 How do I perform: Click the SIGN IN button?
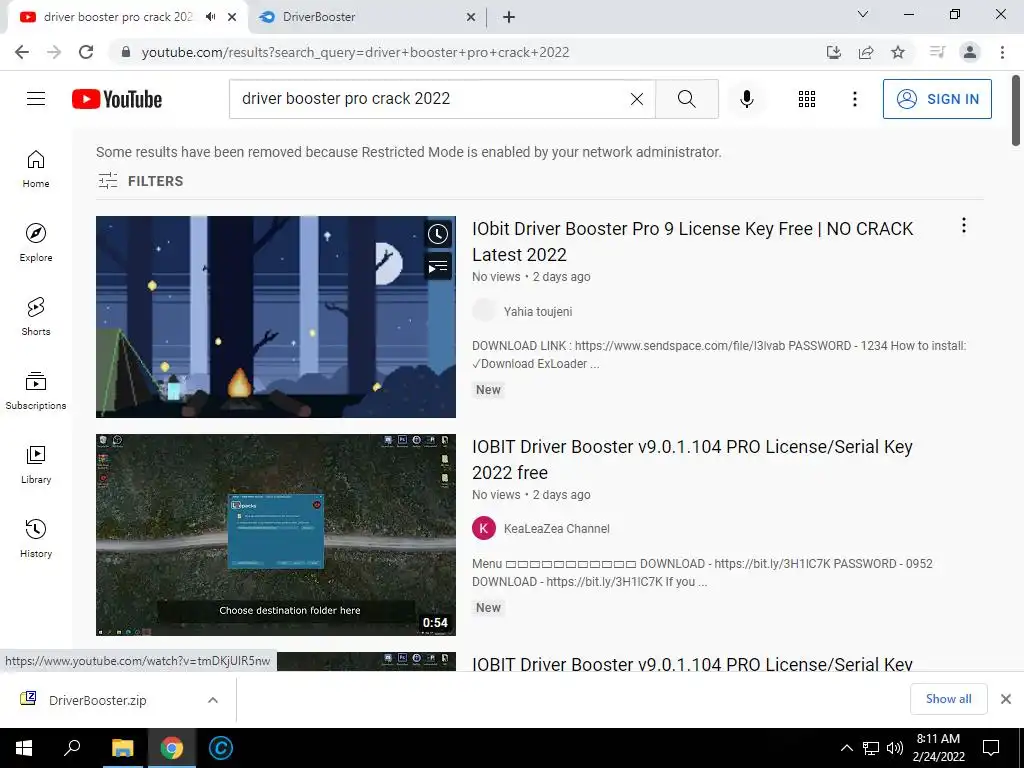[x=937, y=99]
